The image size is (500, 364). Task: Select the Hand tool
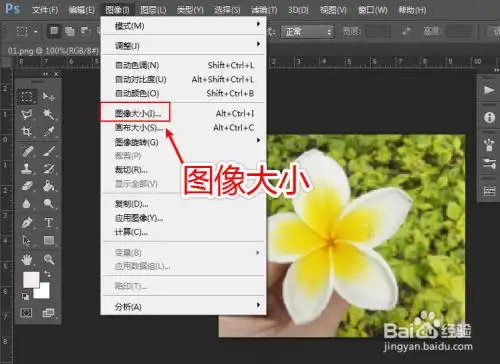27,259
